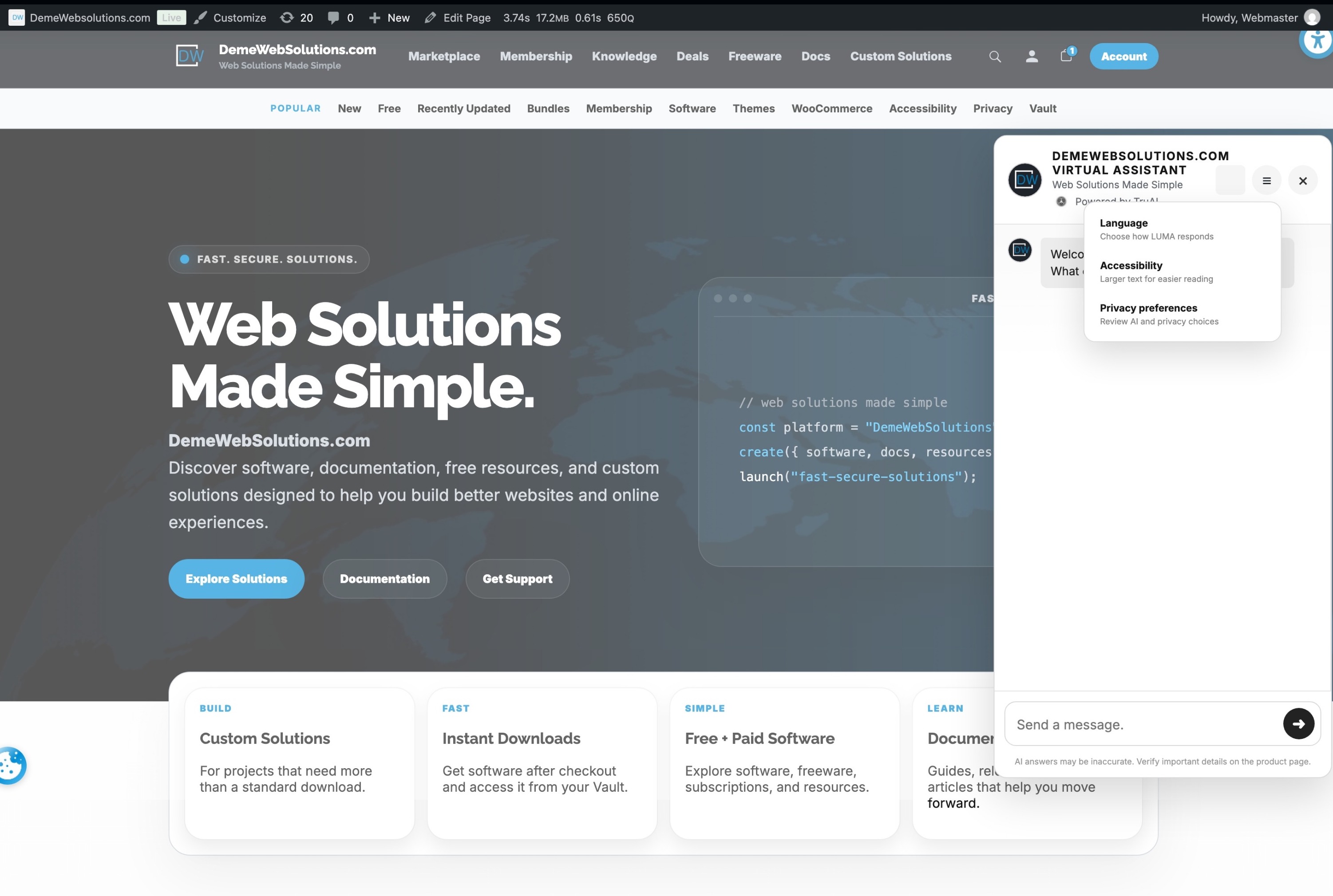Open the accessibility widget icon at top right
1333x896 pixels.
[x=1317, y=40]
